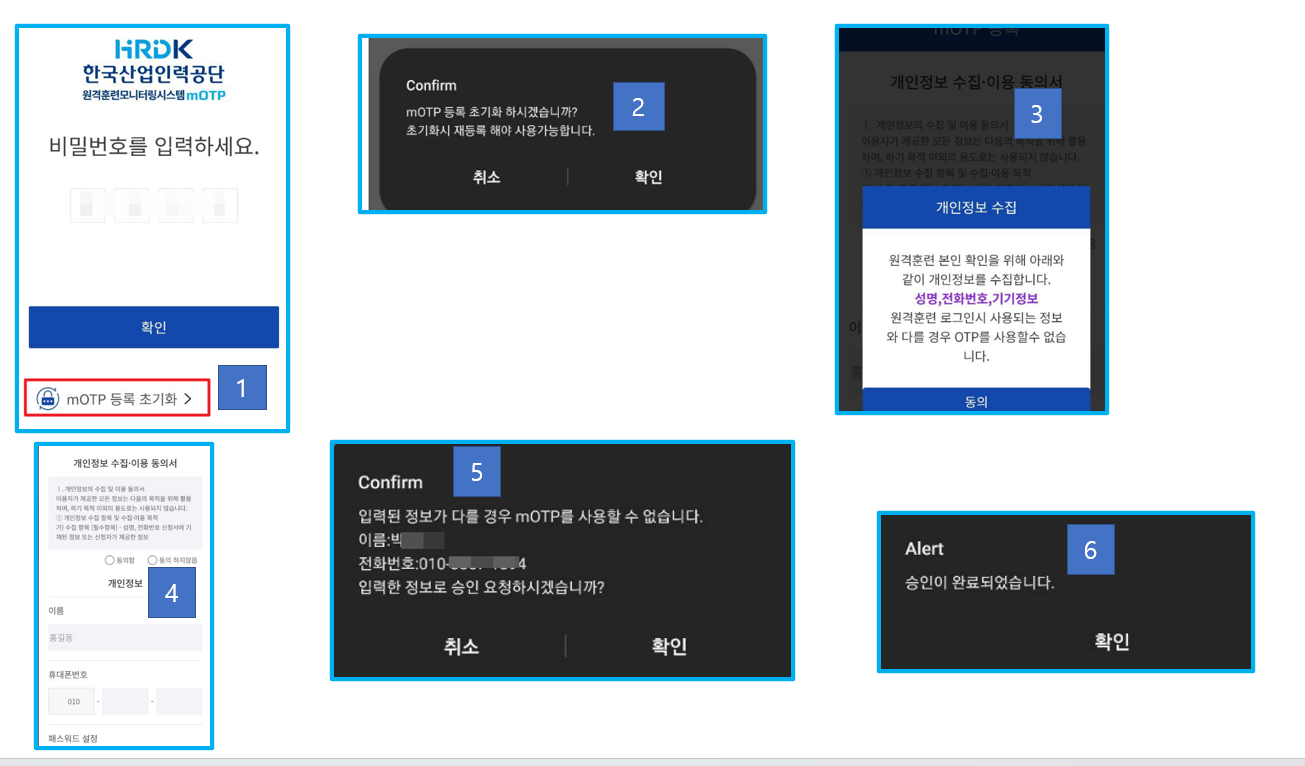Select the 동의함 radio button

coord(110,560)
